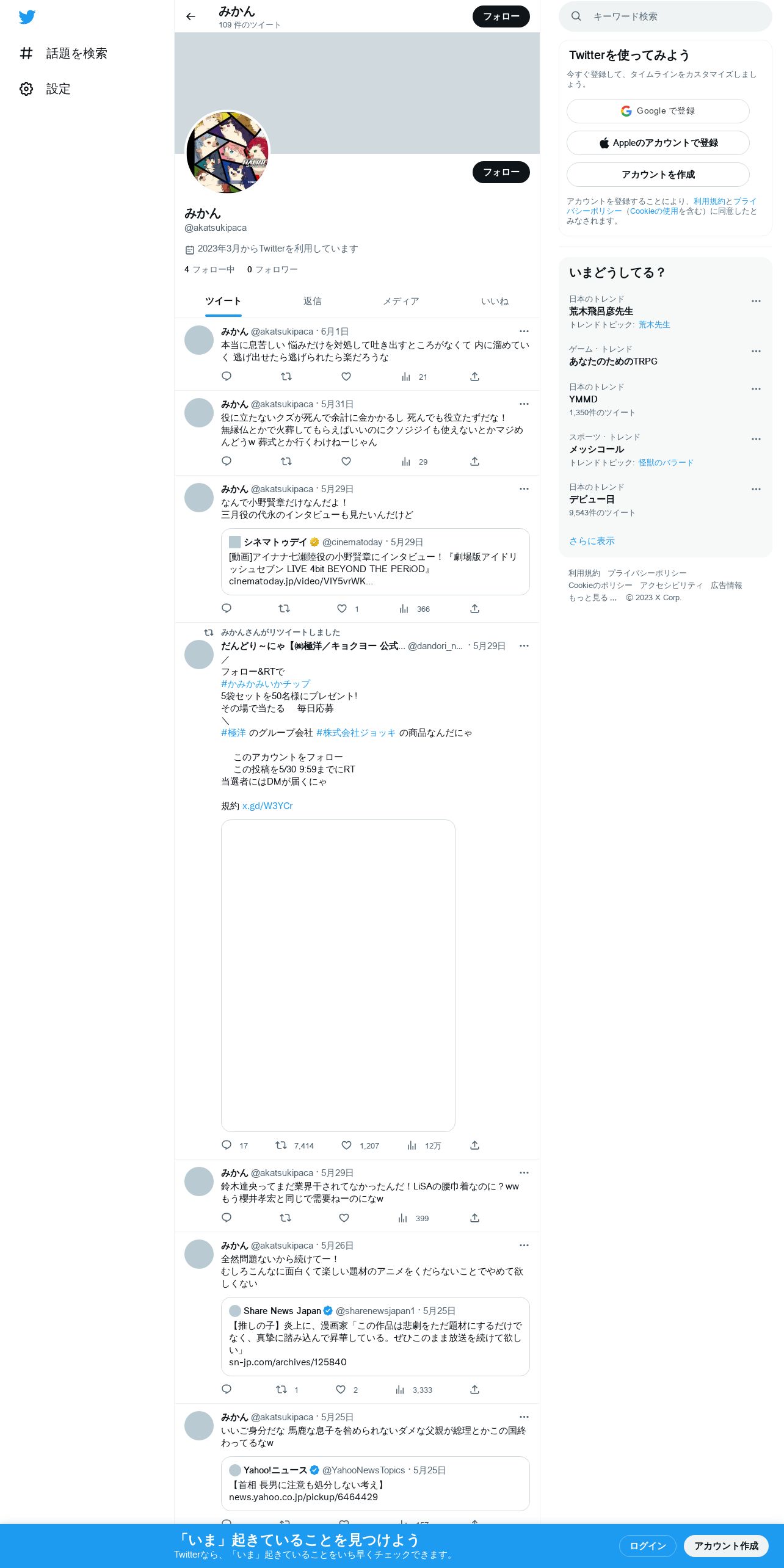Open more options for 荒木飛呂彦先生 trend
Screen dimensions: 784x1568
(x=756, y=301)
